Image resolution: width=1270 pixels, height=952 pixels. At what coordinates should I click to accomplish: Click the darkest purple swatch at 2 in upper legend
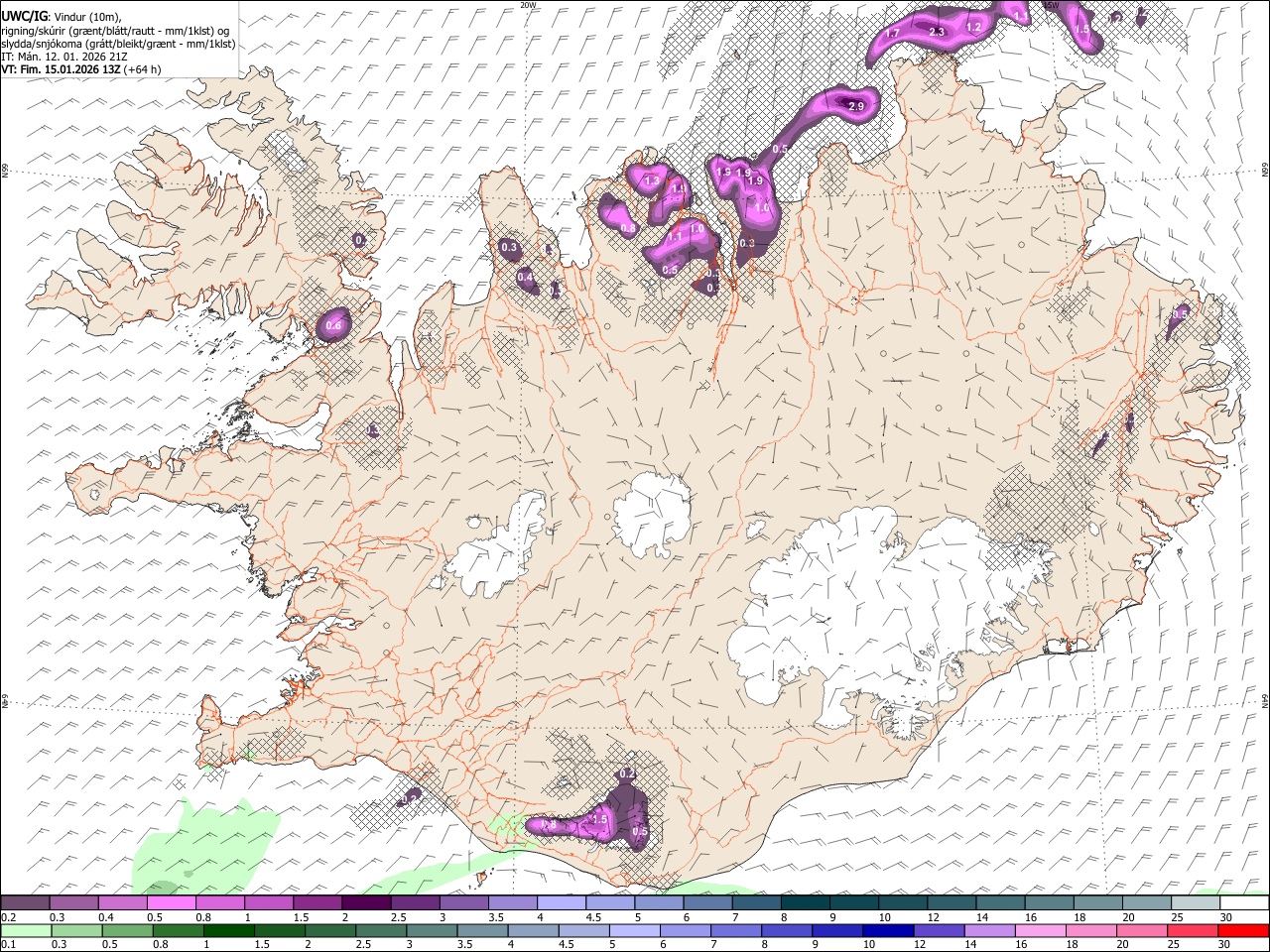point(366,903)
